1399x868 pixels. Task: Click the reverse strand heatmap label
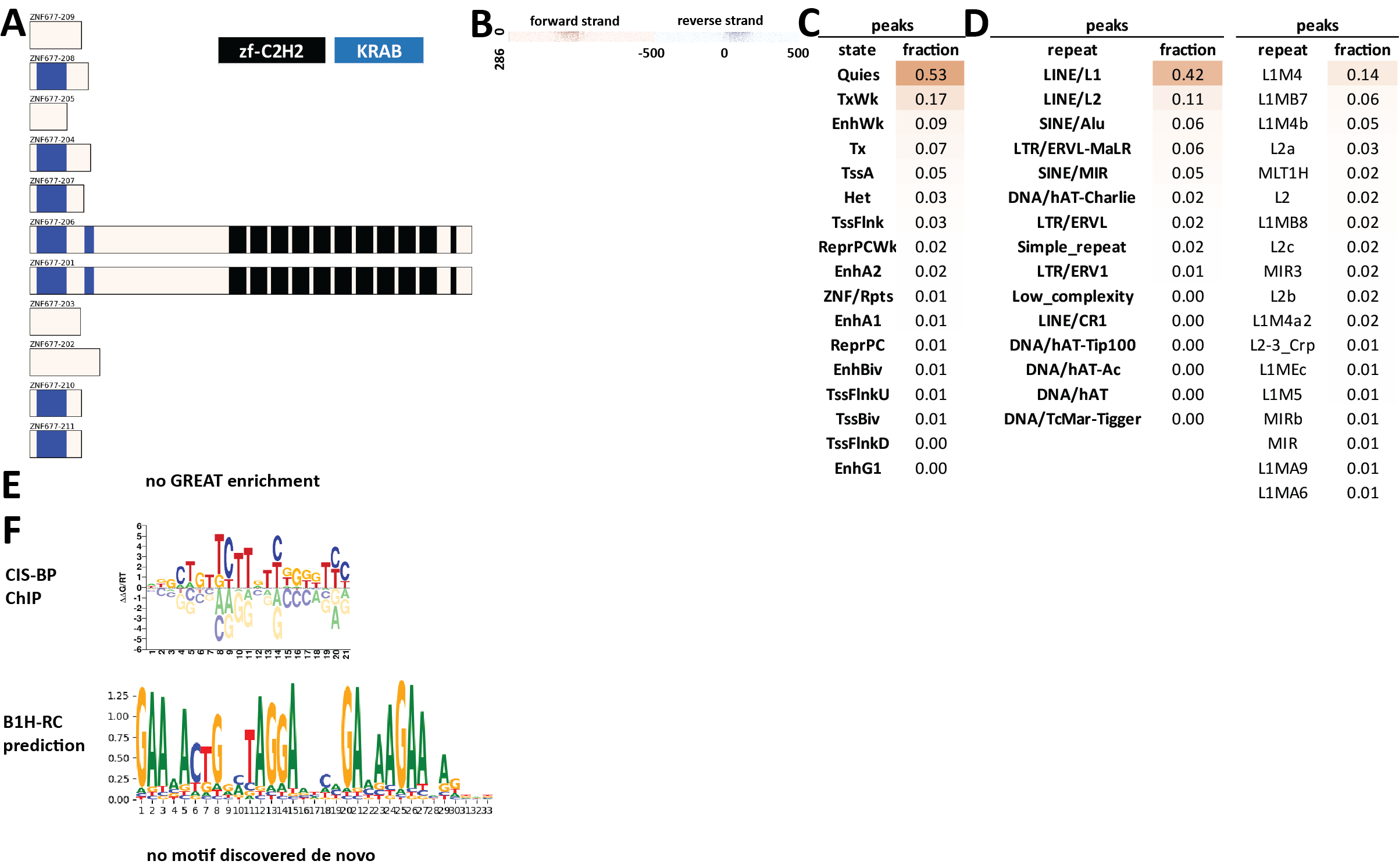pyautogui.click(x=719, y=21)
